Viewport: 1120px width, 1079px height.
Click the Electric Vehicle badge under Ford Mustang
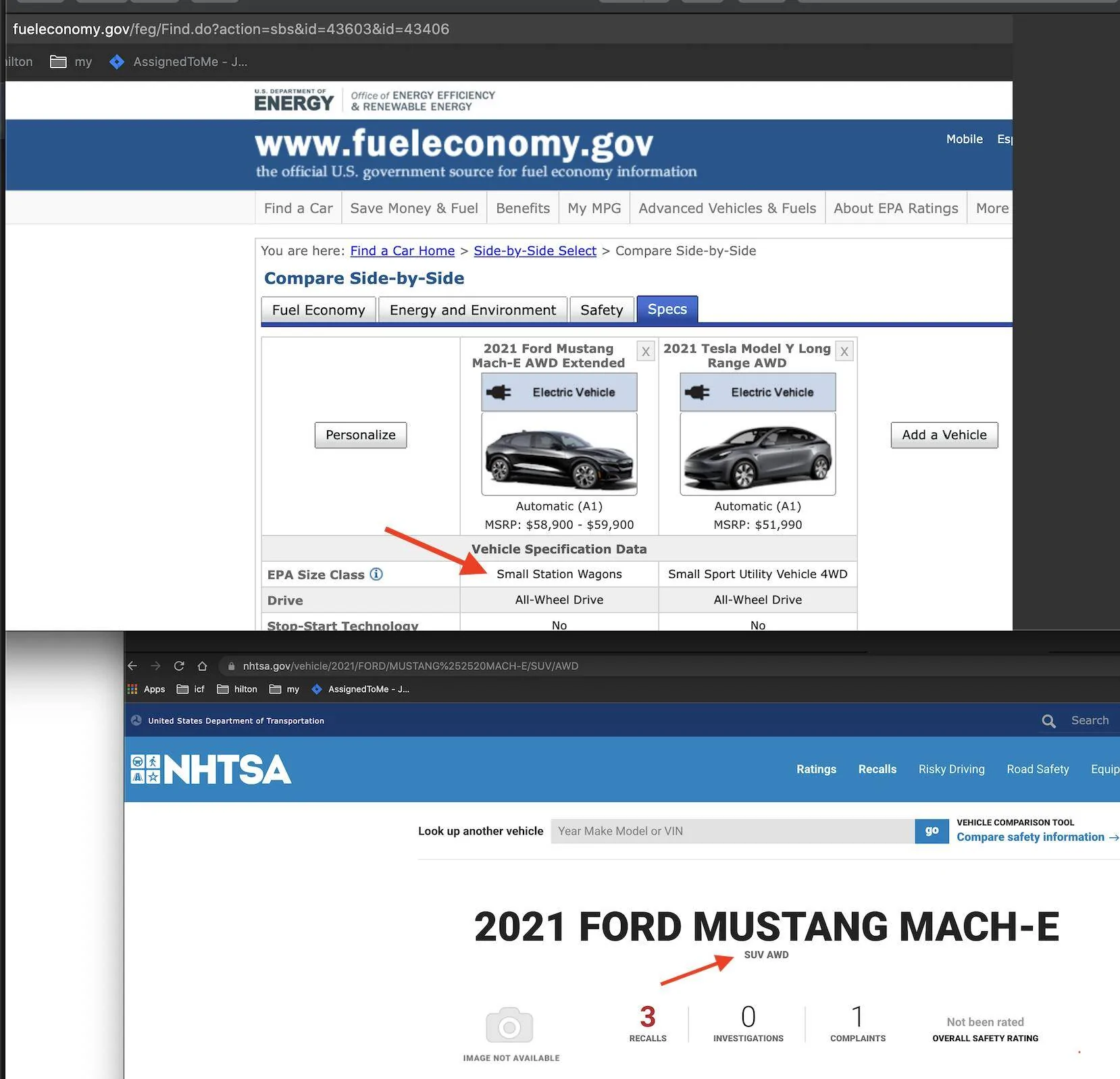tap(559, 392)
